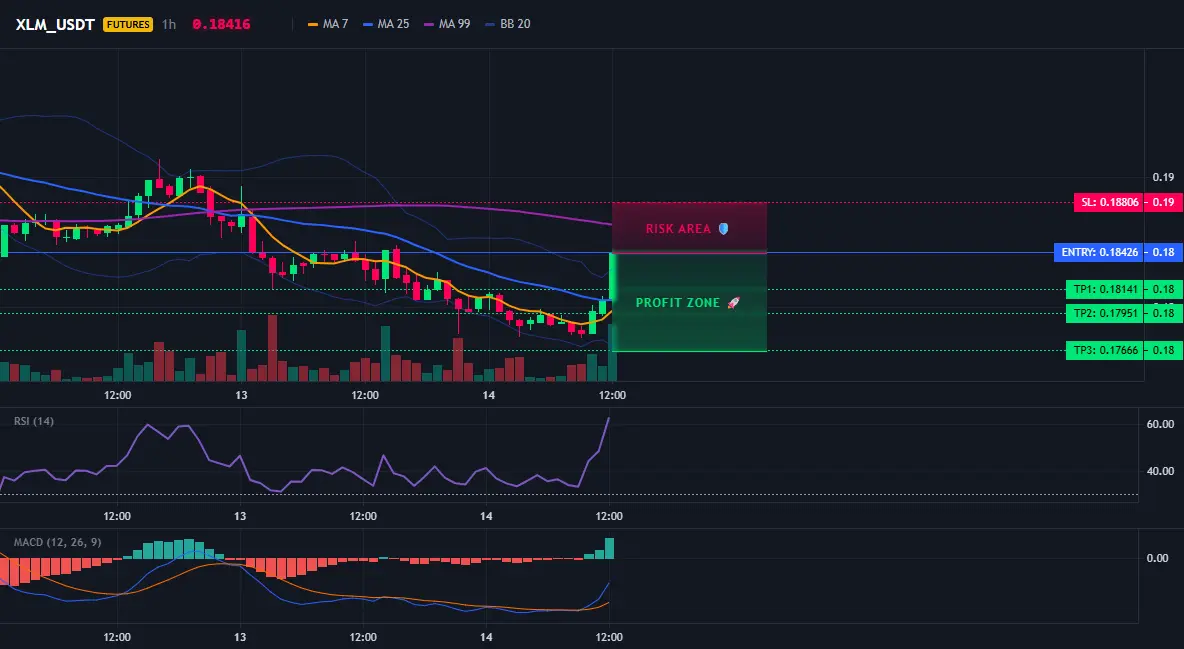Click the yellow FUTURES badge

(128, 24)
